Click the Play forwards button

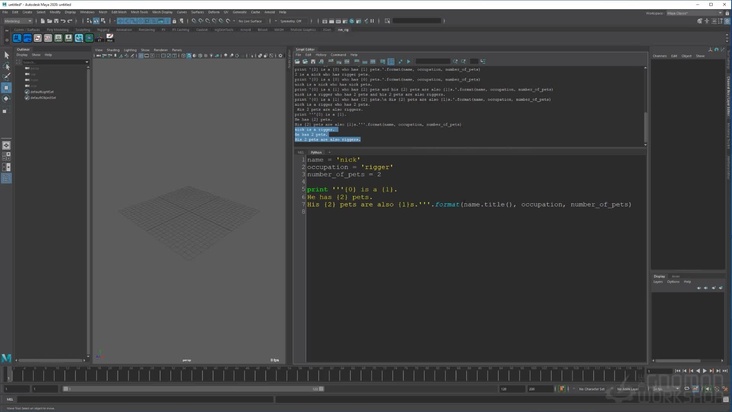click(x=705, y=370)
